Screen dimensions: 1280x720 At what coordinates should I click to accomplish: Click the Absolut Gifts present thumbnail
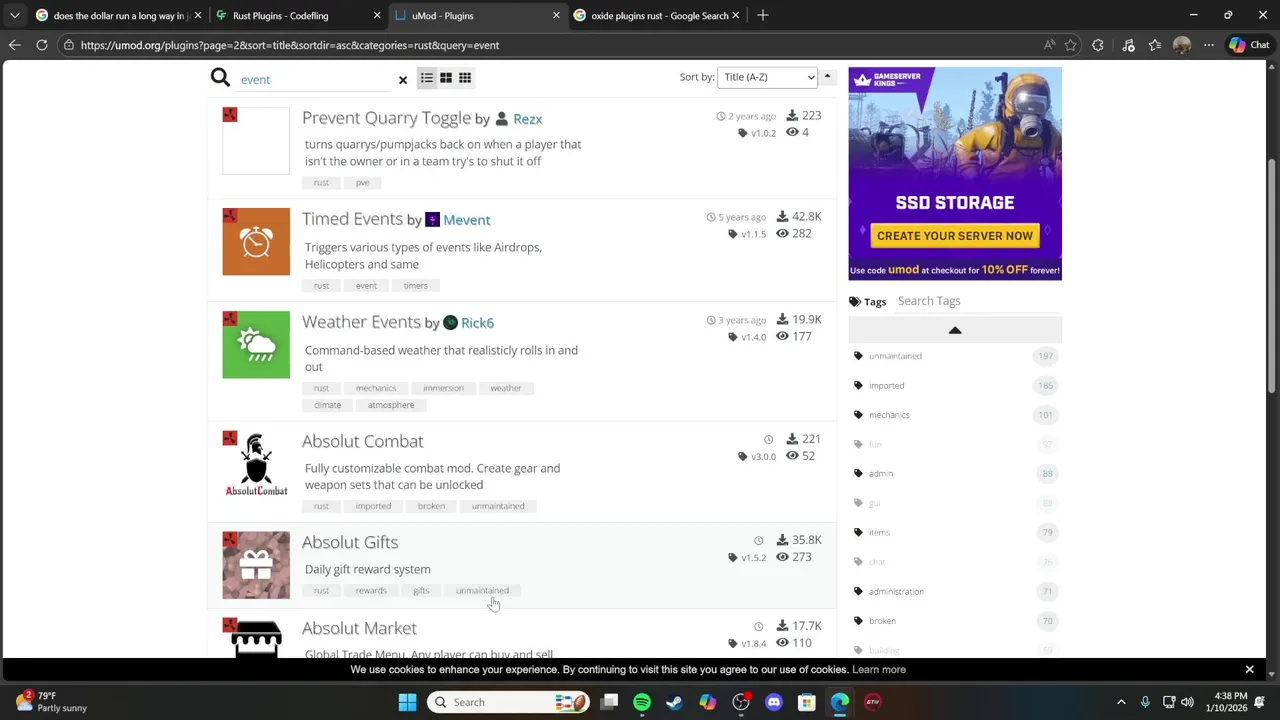pos(256,565)
